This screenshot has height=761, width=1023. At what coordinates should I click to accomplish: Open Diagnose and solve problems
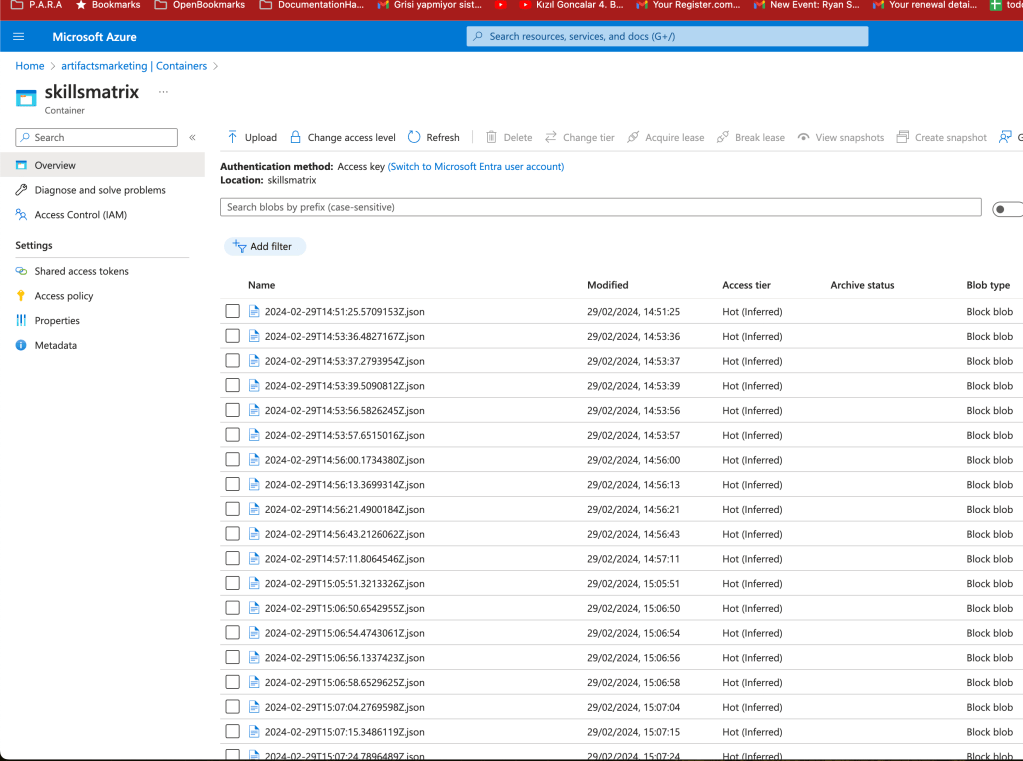(x=100, y=190)
